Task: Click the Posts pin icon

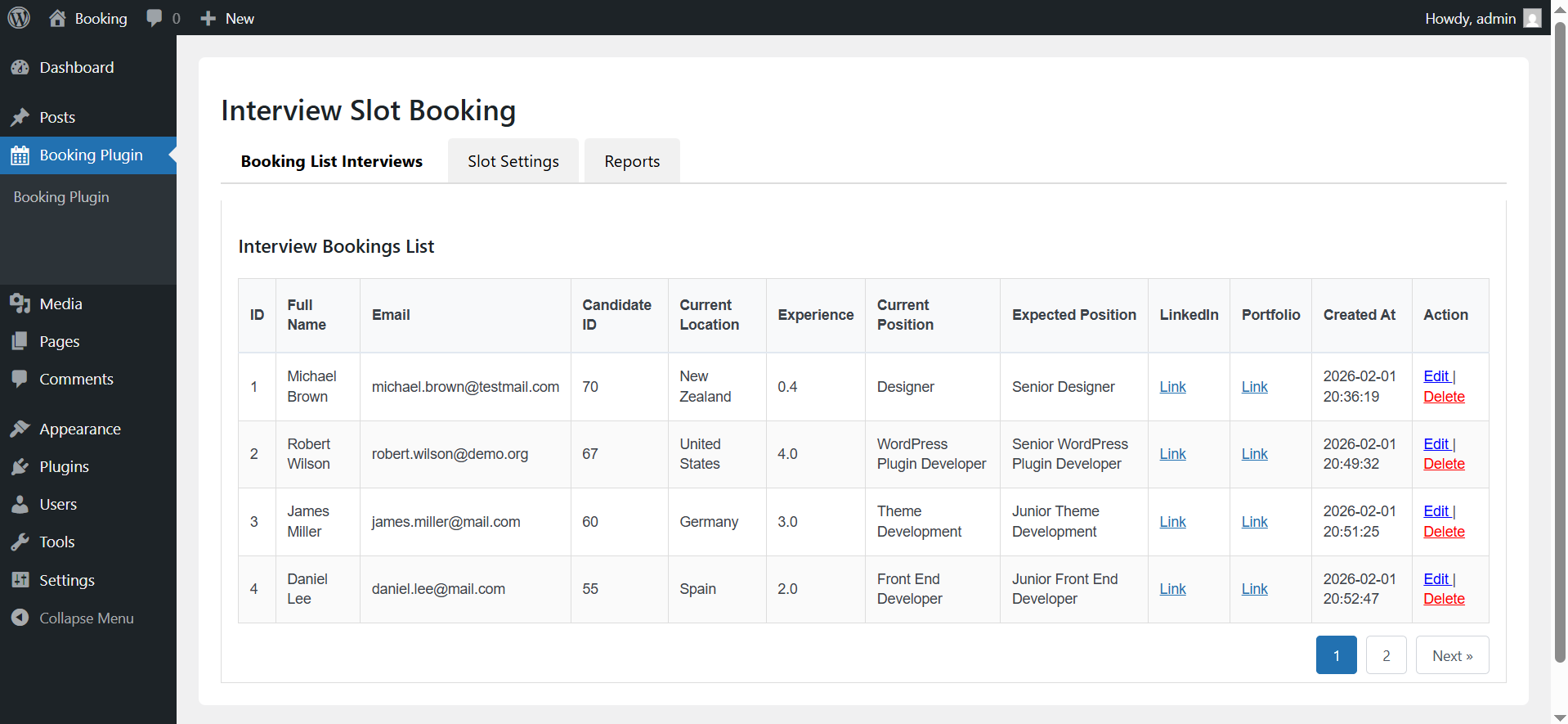Action: [x=20, y=117]
